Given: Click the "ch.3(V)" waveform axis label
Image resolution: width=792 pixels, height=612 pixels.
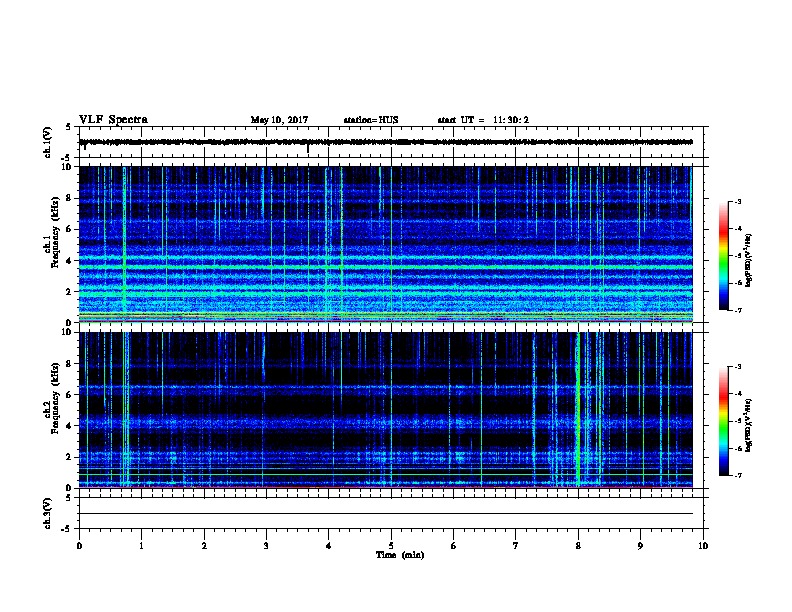Looking at the screenshot, I should pos(48,513).
